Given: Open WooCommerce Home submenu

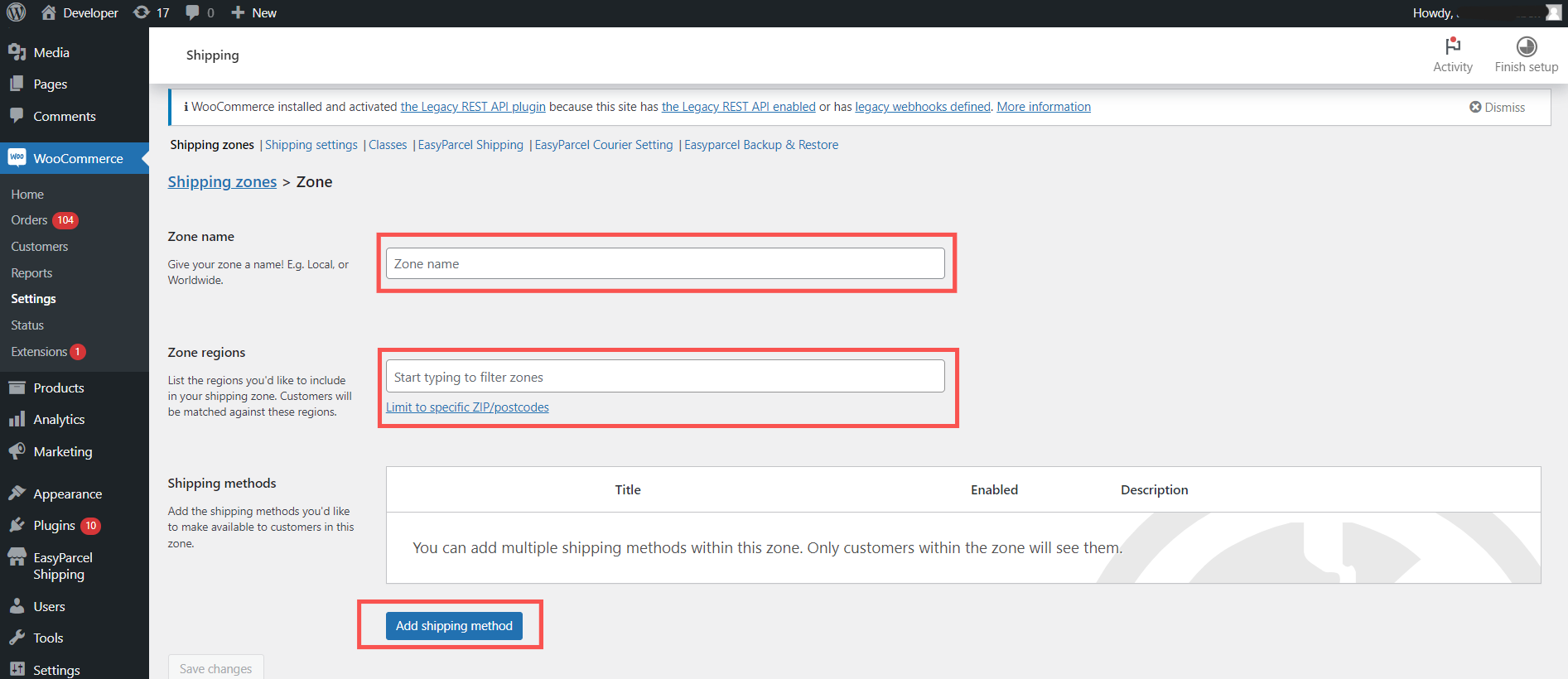Looking at the screenshot, I should (x=27, y=194).
